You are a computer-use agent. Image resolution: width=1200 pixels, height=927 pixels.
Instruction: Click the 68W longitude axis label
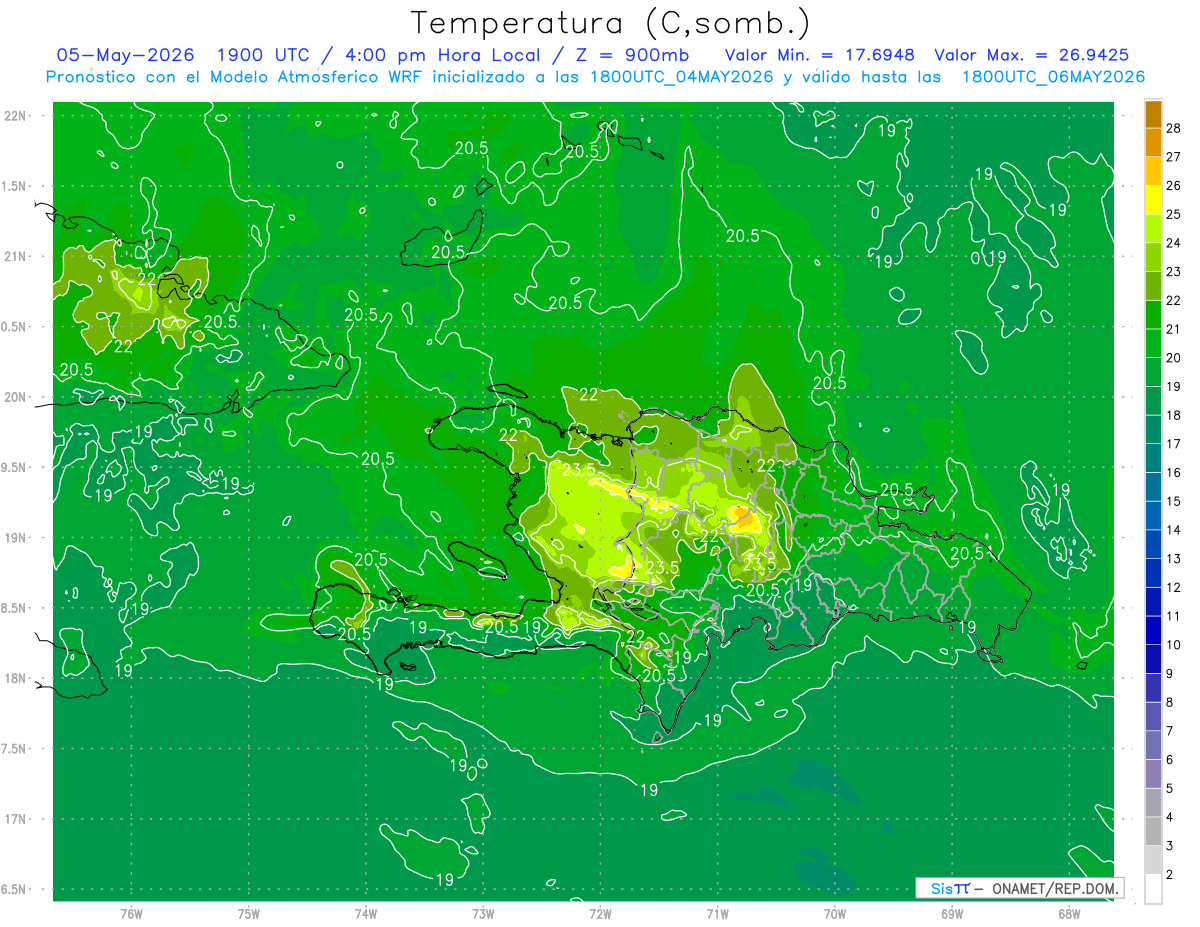[x=1068, y=913]
